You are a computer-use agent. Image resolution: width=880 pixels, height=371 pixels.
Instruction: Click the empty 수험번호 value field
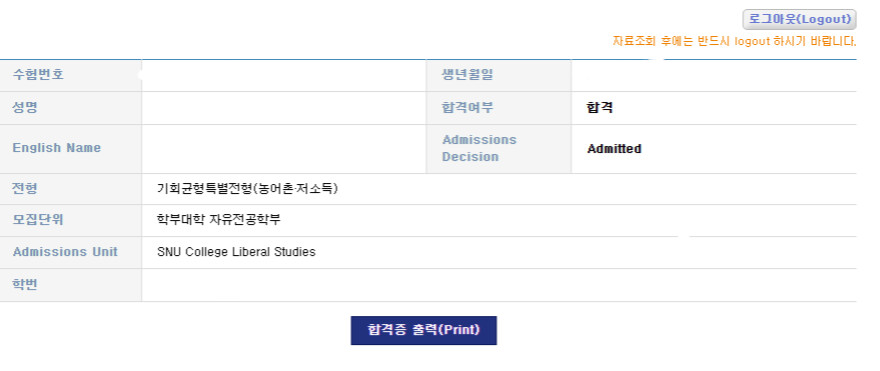(284, 75)
